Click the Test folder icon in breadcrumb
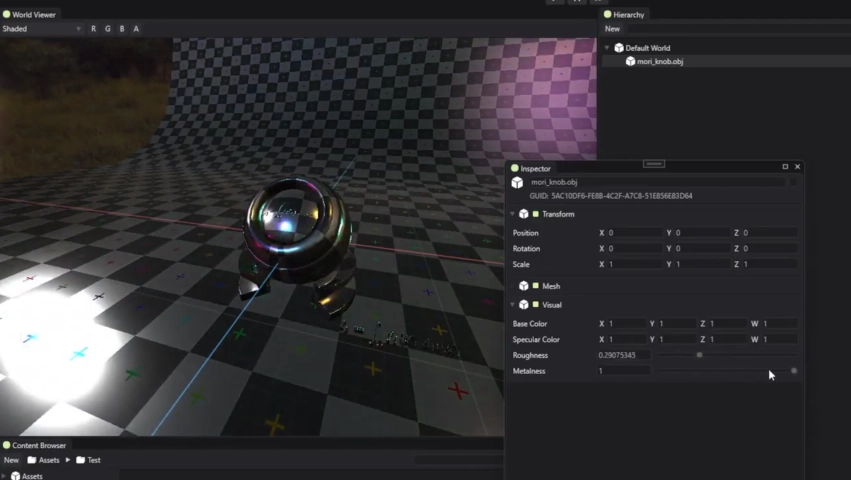Image resolution: width=851 pixels, height=480 pixels. point(80,460)
